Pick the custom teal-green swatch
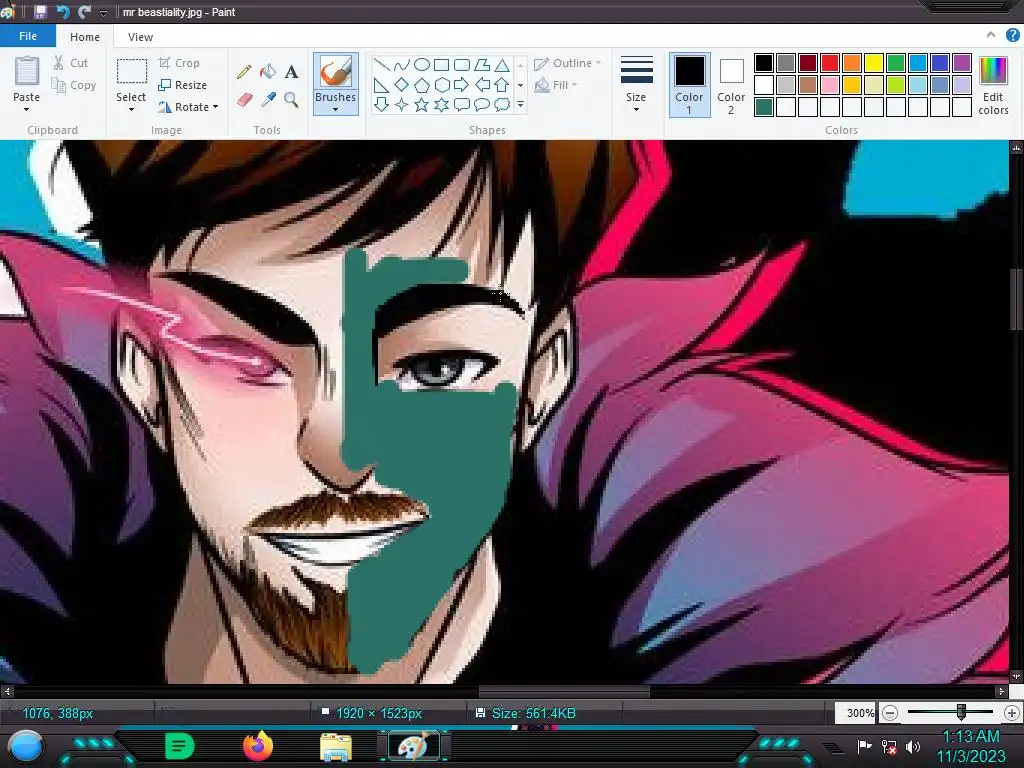The image size is (1024, 768). coord(764,106)
